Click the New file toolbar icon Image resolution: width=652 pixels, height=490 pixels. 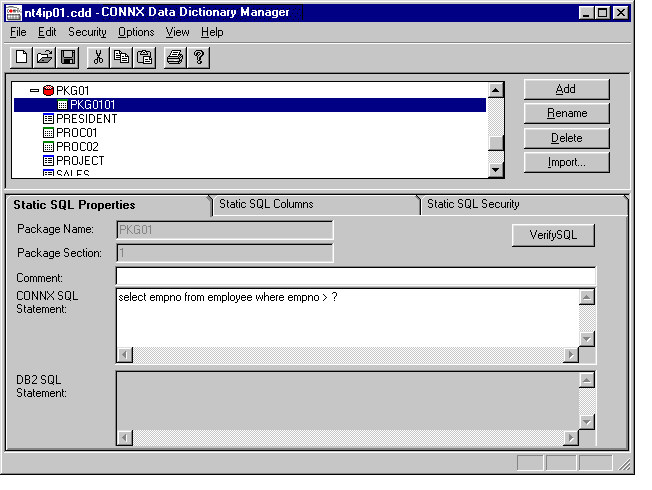pyautogui.click(x=21, y=57)
